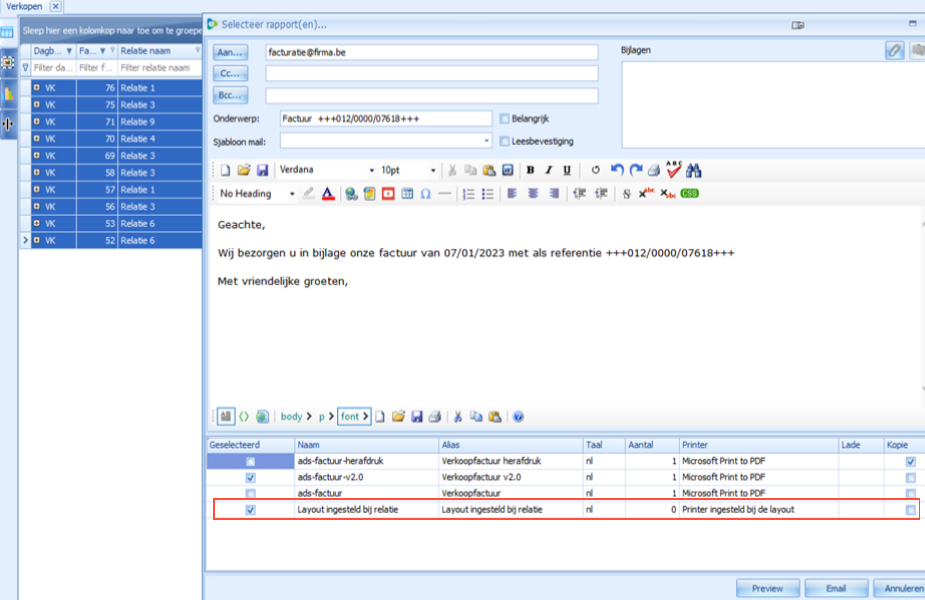Insert a hyperlink using the globe icon
Viewport: 925px width, 600px height.
coord(351,194)
